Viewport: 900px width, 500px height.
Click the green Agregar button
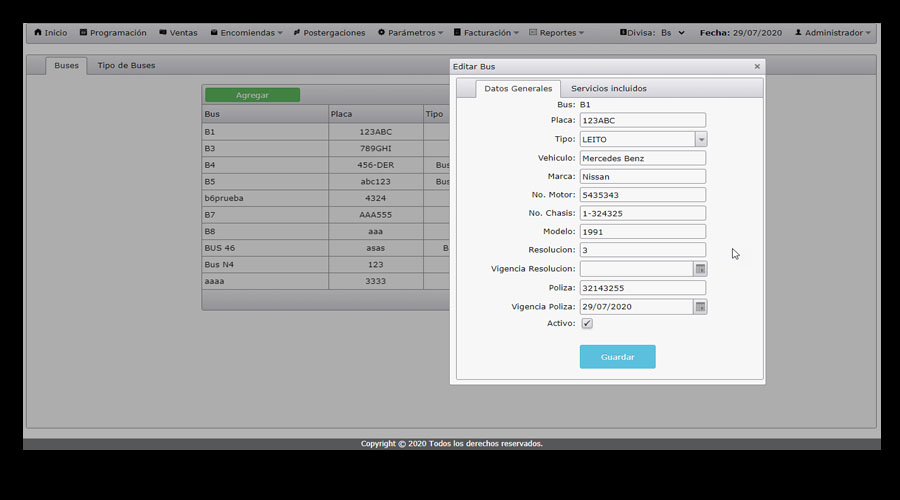pyautogui.click(x=253, y=95)
